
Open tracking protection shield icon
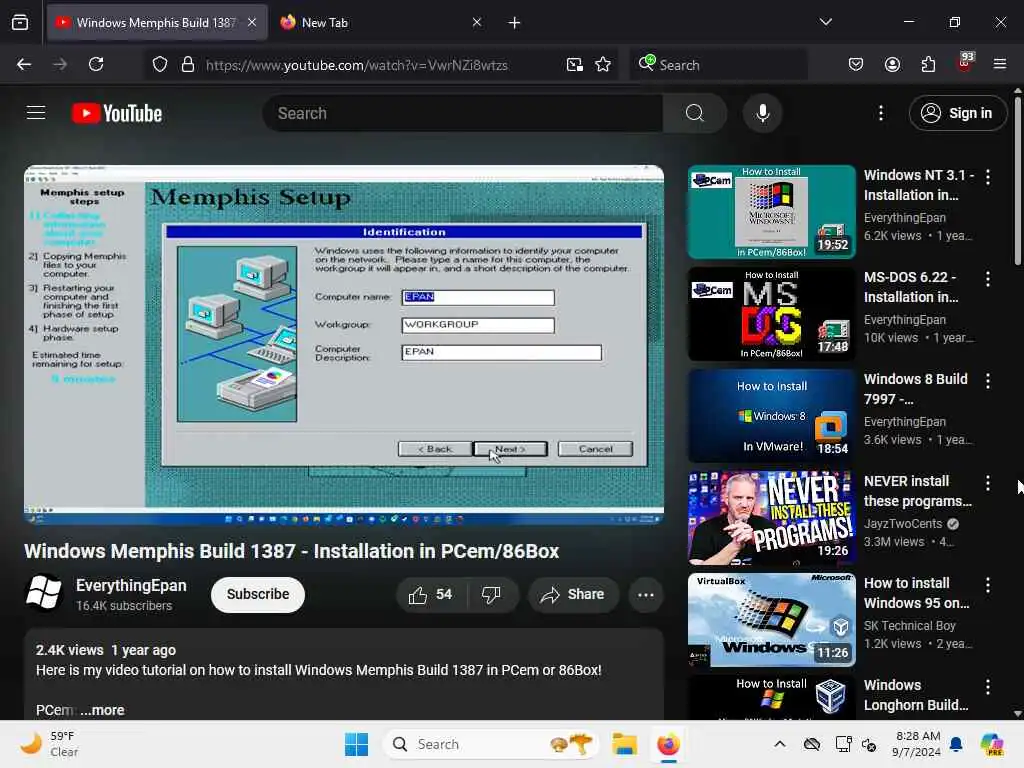pyautogui.click(x=159, y=65)
